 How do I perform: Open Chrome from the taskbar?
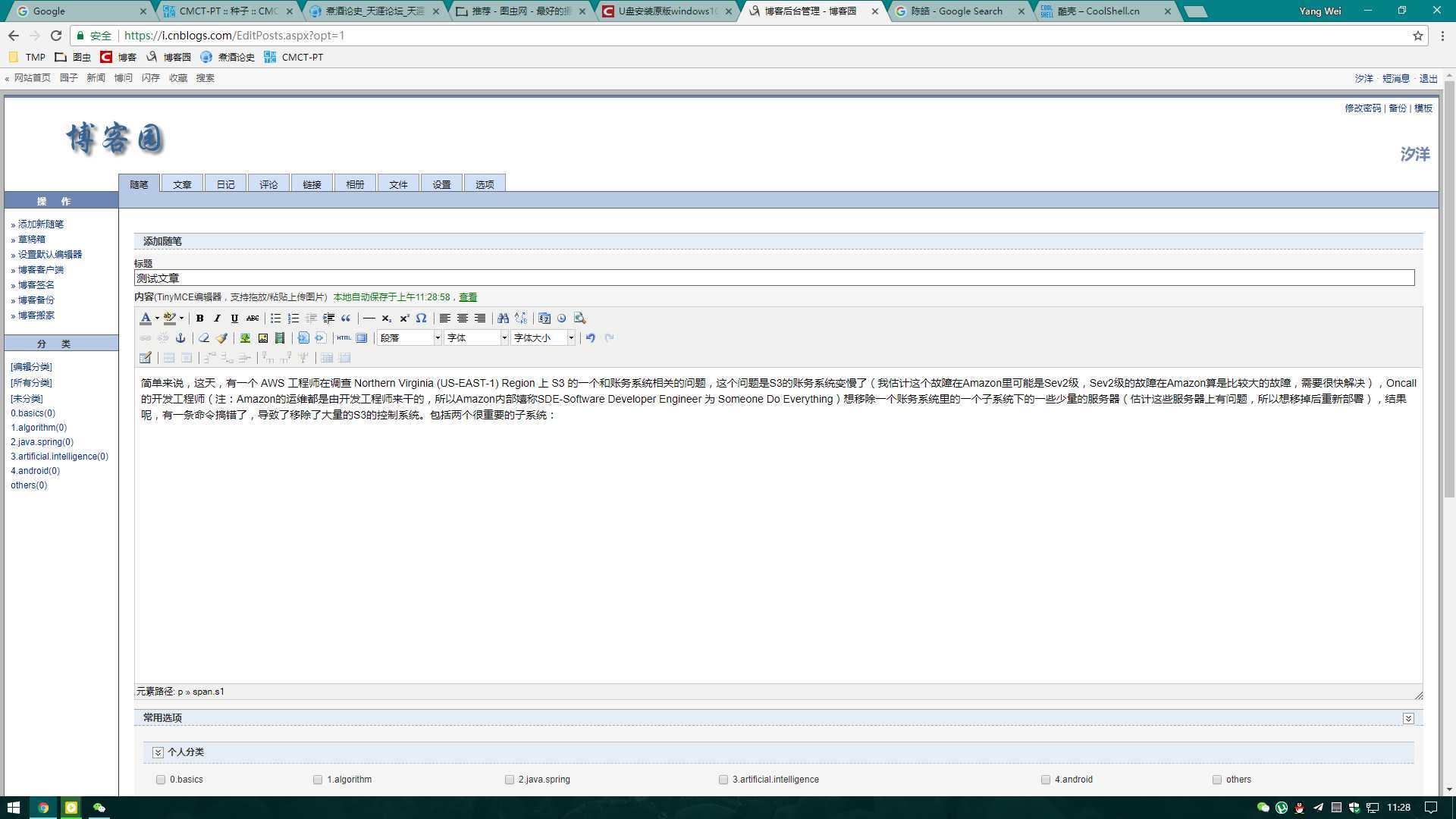[43, 808]
